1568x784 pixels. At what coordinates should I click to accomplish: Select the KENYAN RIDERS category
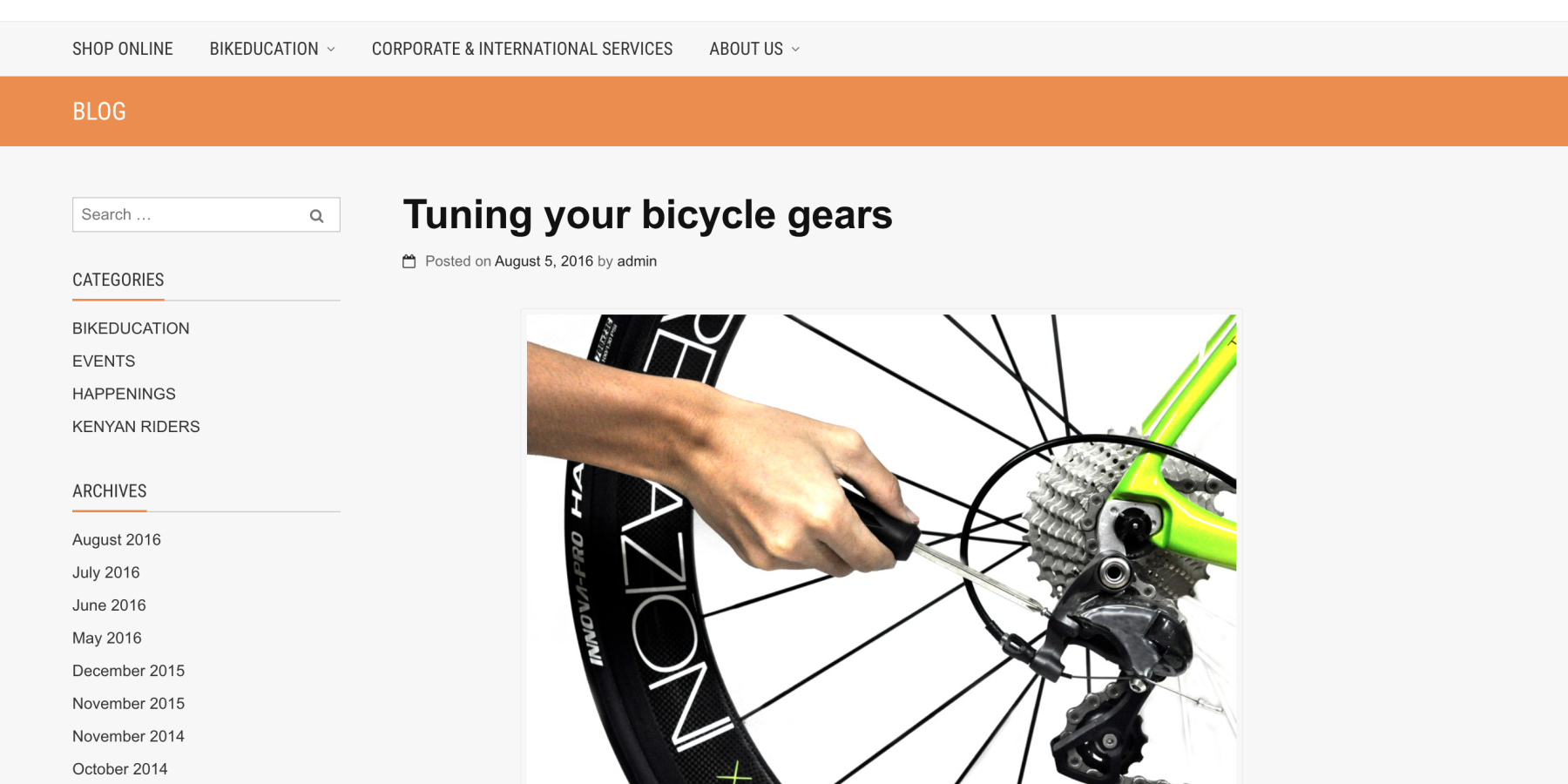(136, 427)
